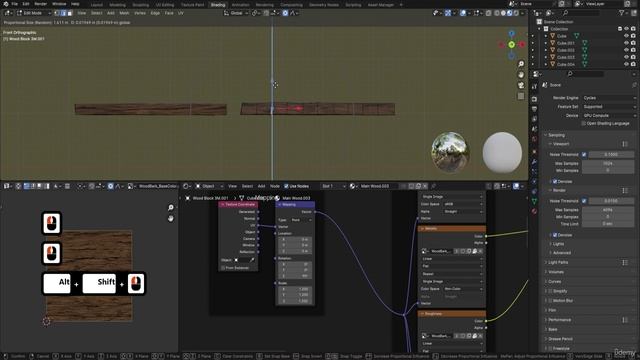Hide Cube.001 with its eye icon

click(x=626, y=43)
